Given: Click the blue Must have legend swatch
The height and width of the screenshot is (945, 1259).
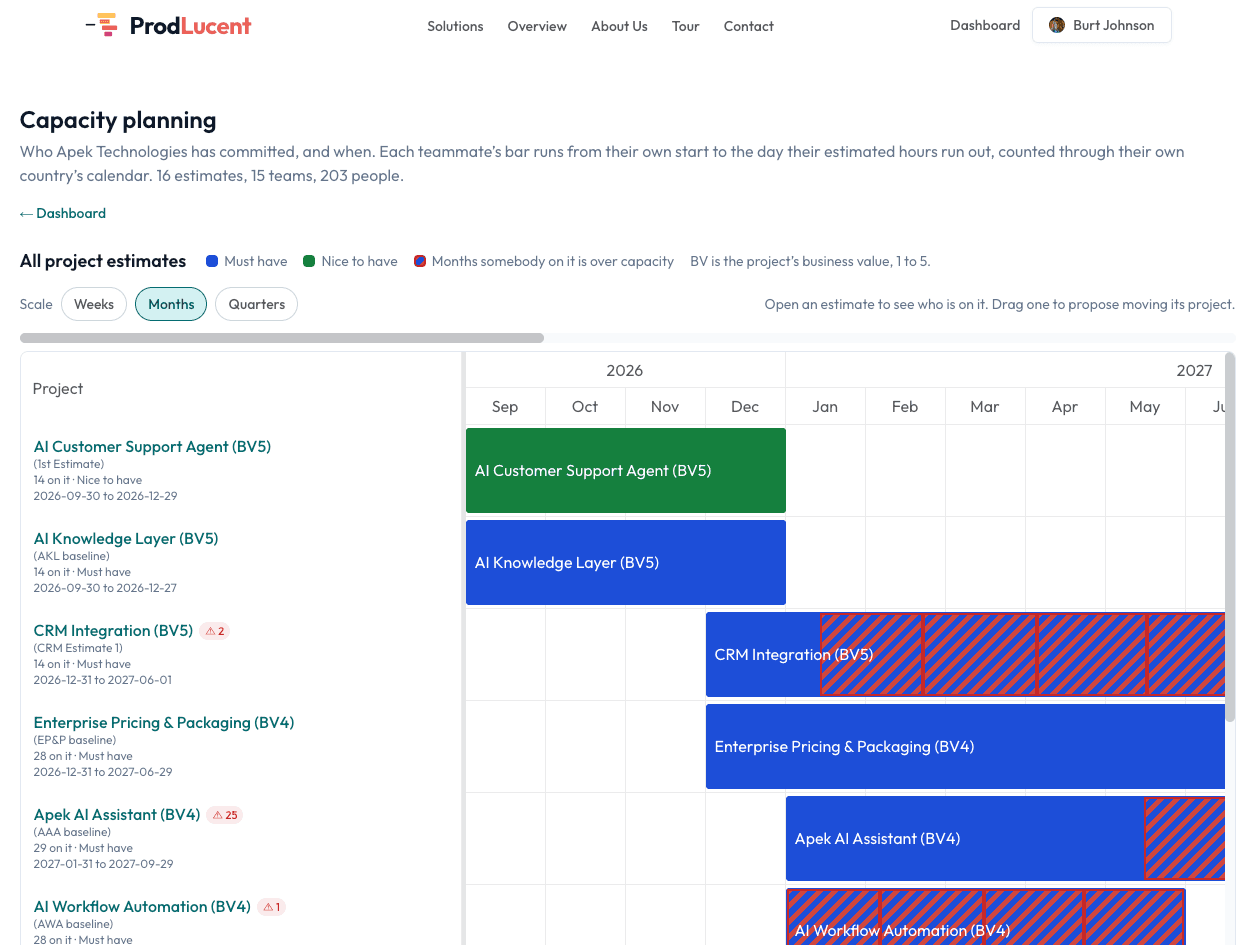Looking at the screenshot, I should (212, 261).
